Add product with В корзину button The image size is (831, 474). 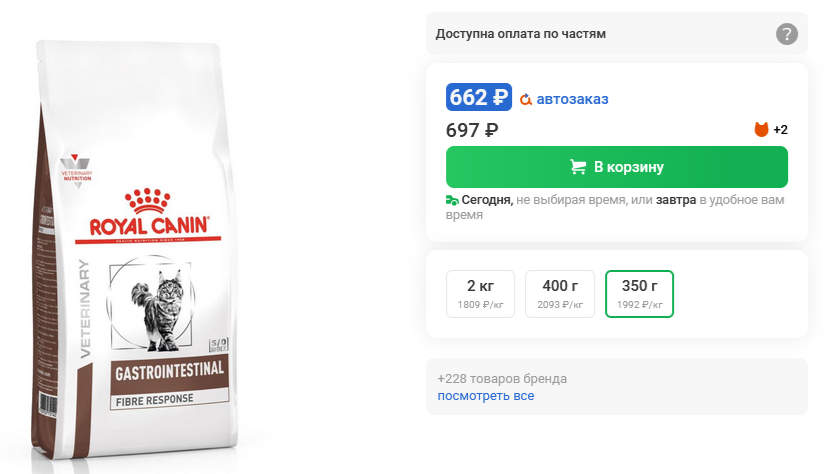tap(616, 167)
